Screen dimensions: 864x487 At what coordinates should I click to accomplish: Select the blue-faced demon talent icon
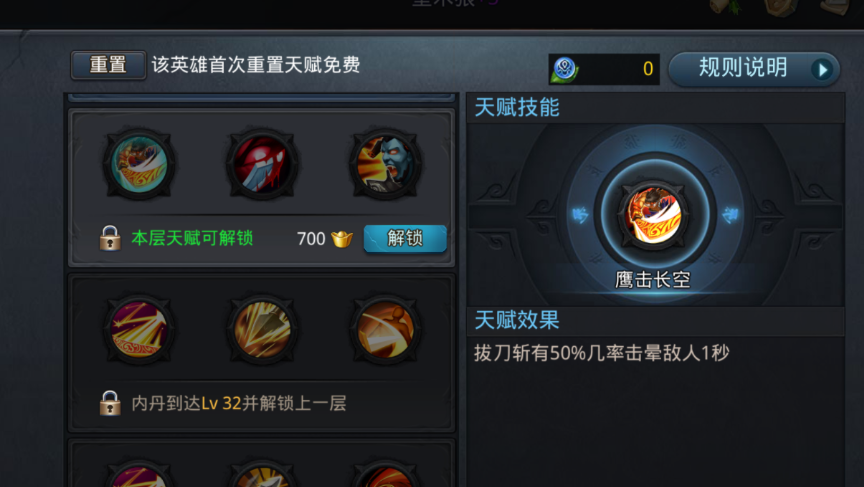coord(386,164)
